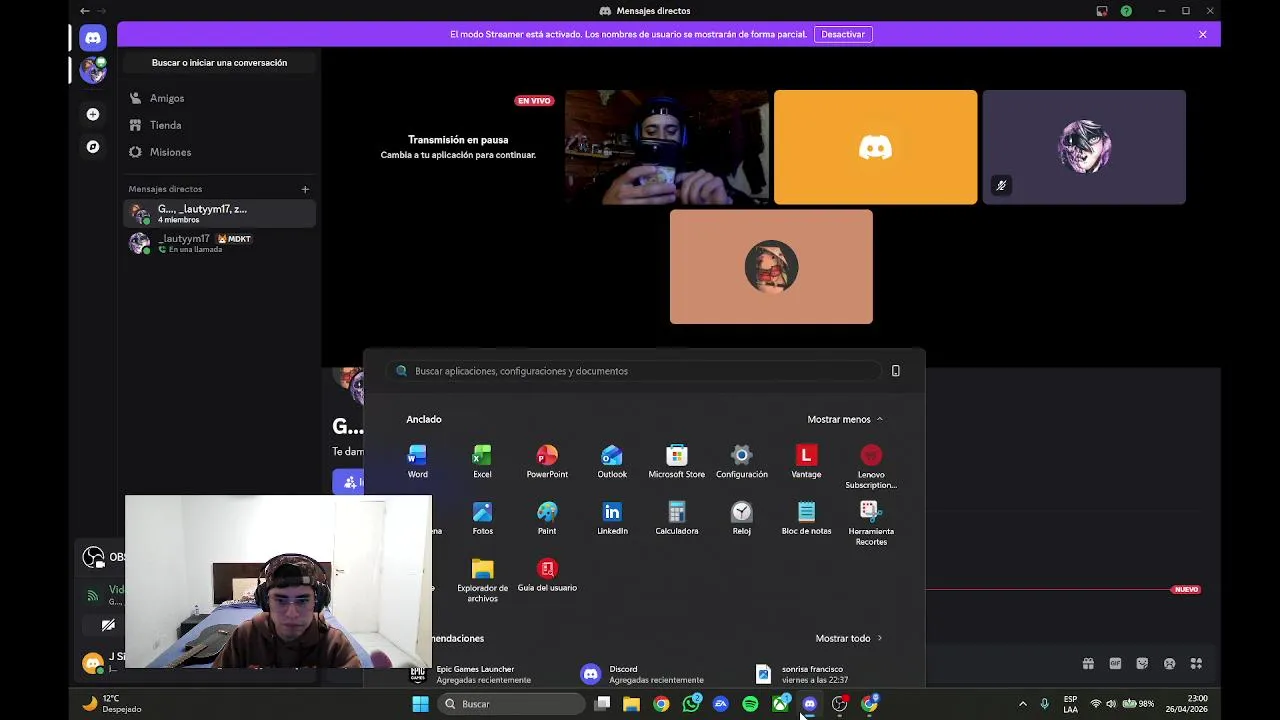Select orange Discord logo call tile
This screenshot has width=1280, height=720.
coord(875,147)
